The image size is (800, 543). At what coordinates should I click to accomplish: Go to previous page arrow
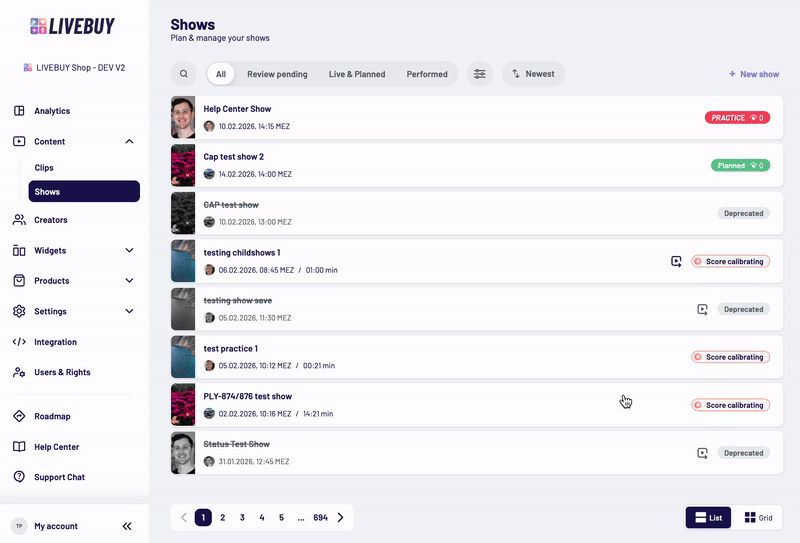pyautogui.click(x=184, y=517)
